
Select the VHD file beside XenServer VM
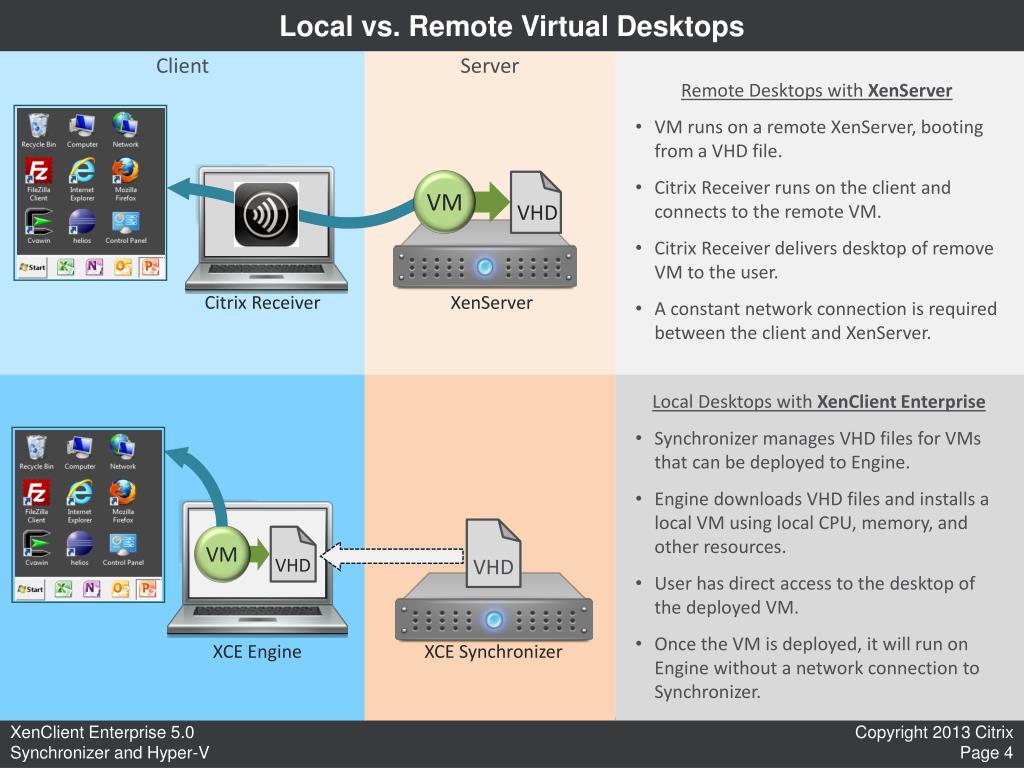point(536,202)
